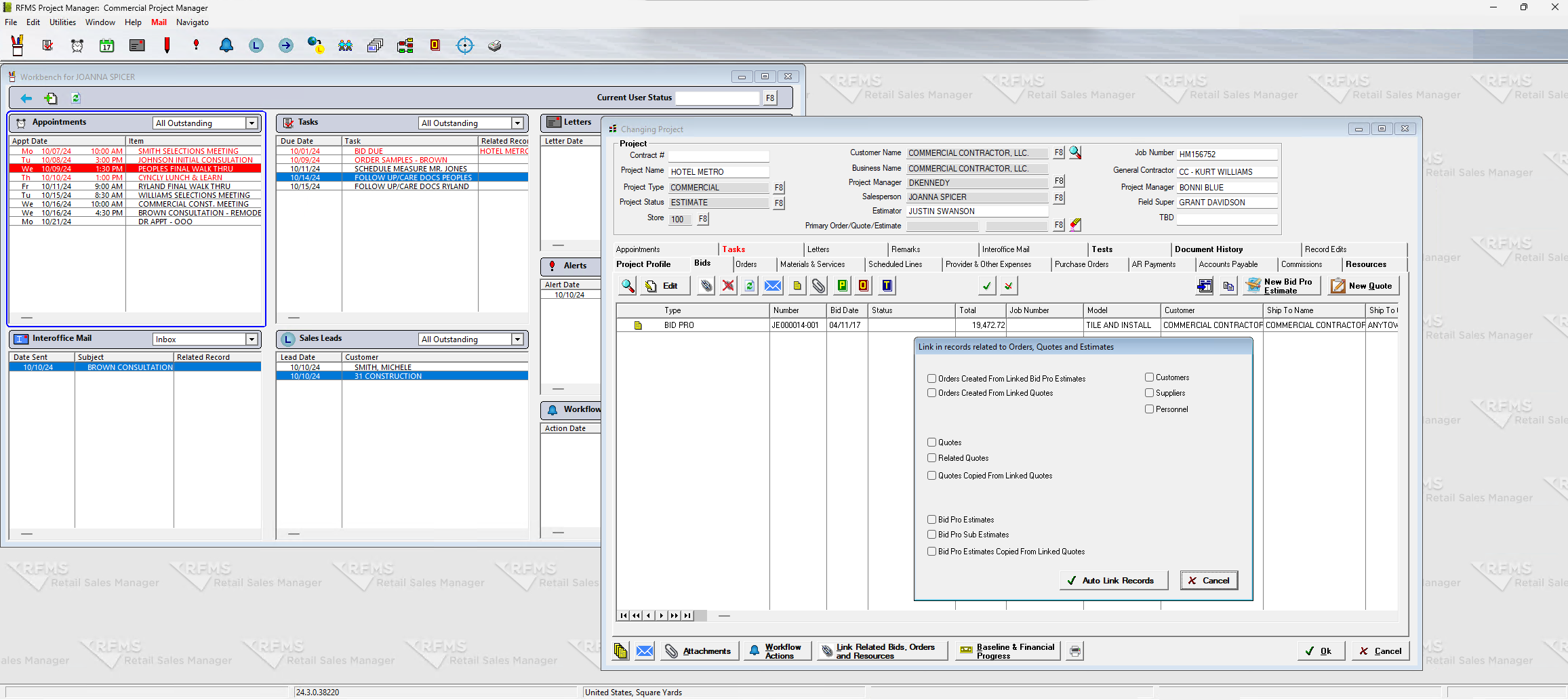Click the red X delete icon on the Bids toolbar
The height and width of the screenshot is (700, 1568).
pos(727,285)
